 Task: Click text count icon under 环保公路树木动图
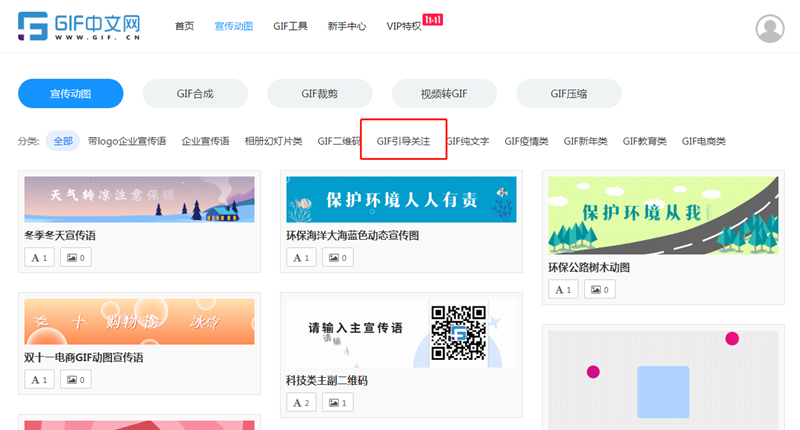pyautogui.click(x=563, y=290)
